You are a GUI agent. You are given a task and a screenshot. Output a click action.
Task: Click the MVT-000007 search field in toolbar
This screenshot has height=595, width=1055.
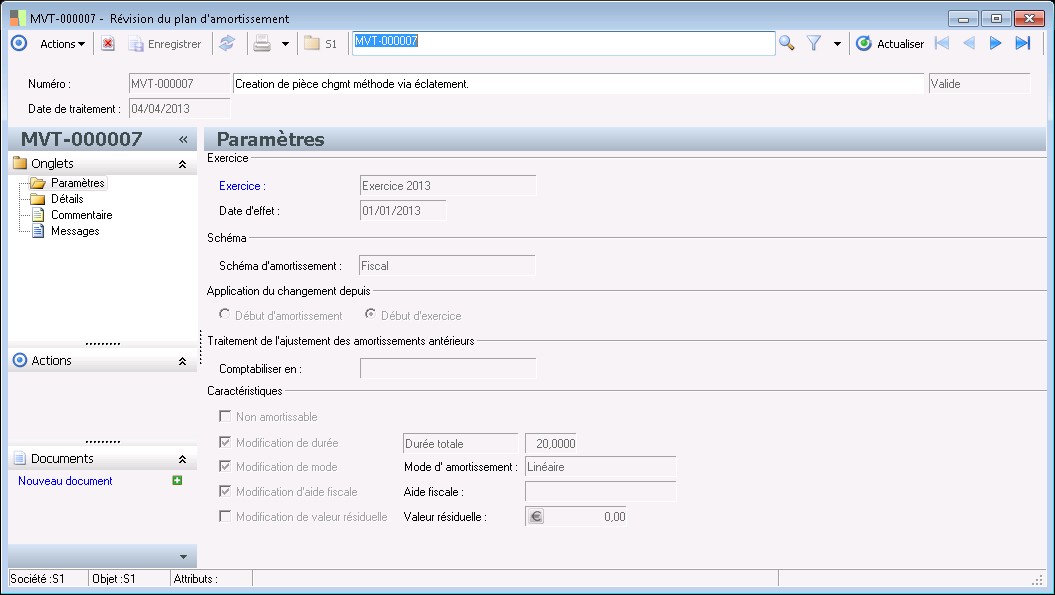coord(563,43)
